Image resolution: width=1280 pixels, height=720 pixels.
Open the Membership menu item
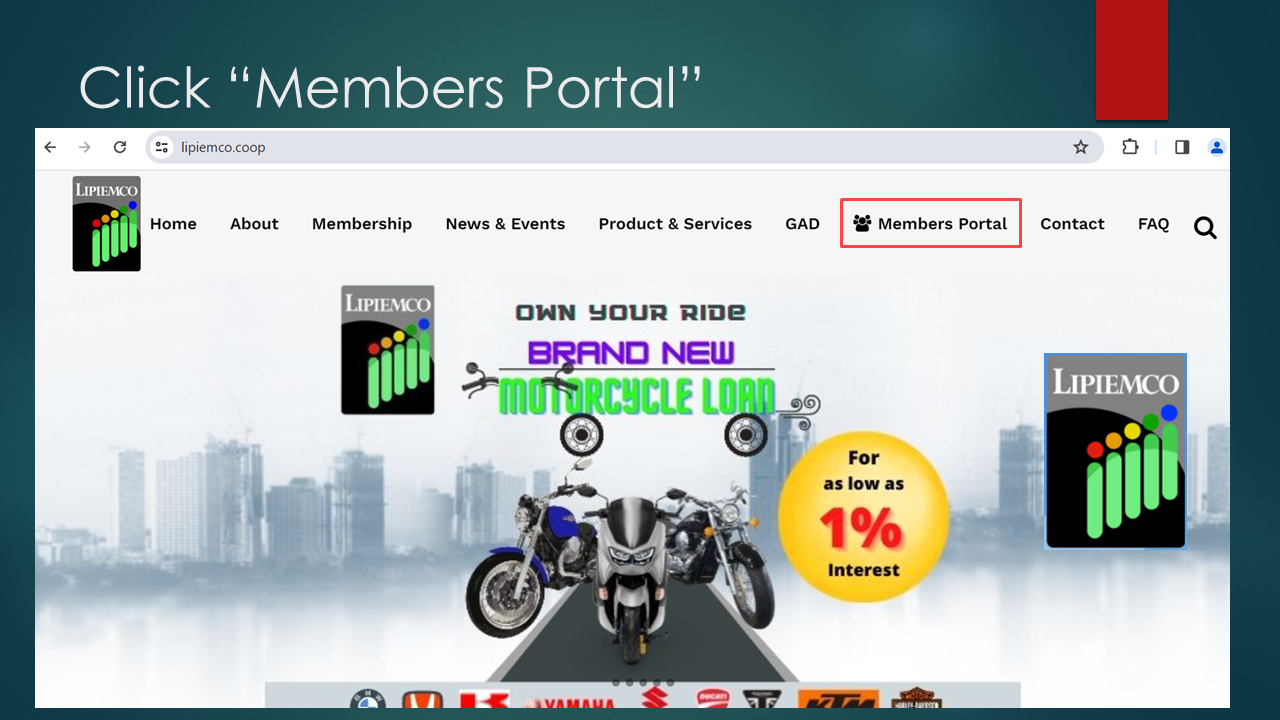[362, 224]
